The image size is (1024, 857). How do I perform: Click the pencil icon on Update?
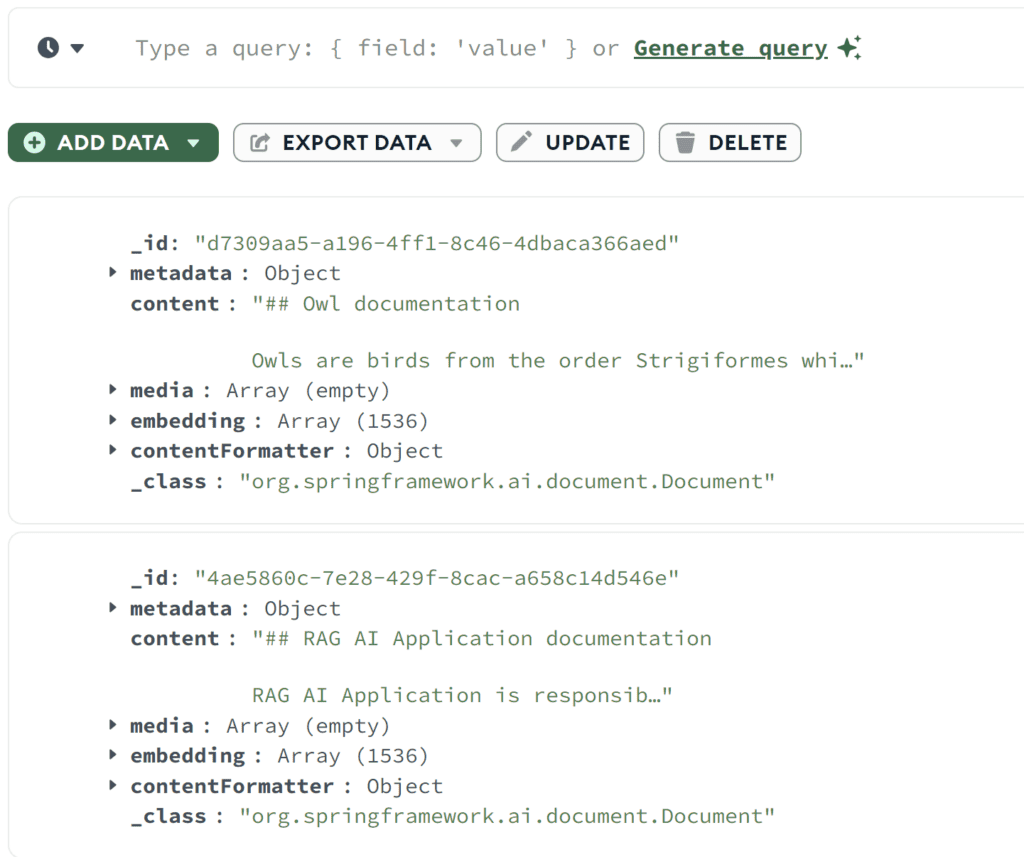(x=521, y=143)
